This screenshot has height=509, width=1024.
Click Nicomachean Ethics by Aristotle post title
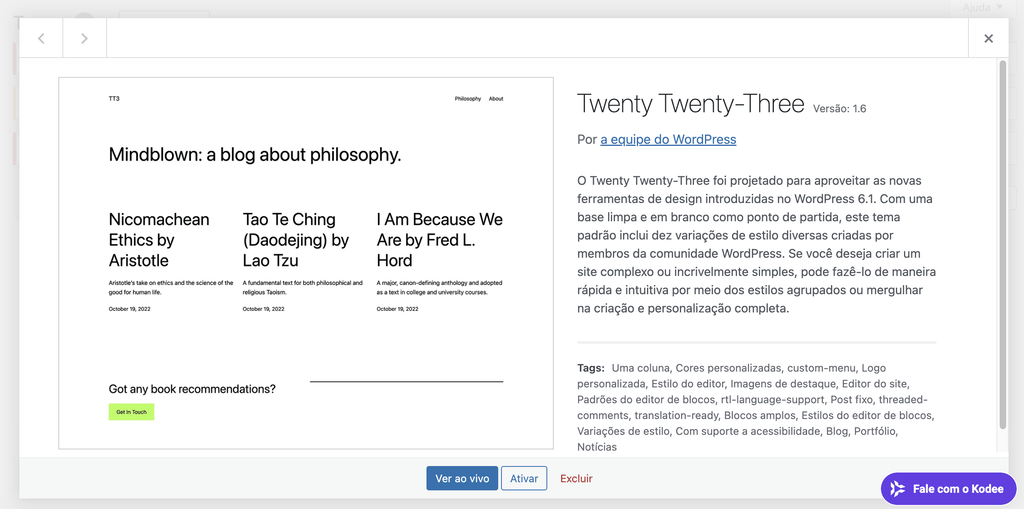click(x=159, y=240)
